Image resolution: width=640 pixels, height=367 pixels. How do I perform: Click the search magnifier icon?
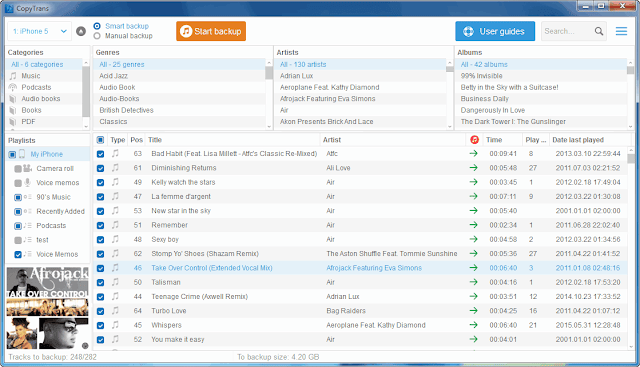click(598, 31)
